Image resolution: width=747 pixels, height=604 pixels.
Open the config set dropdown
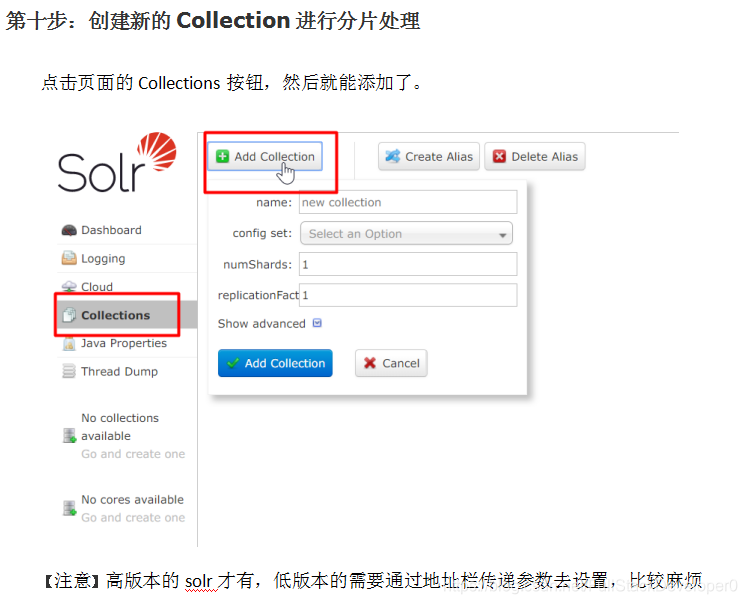click(406, 233)
